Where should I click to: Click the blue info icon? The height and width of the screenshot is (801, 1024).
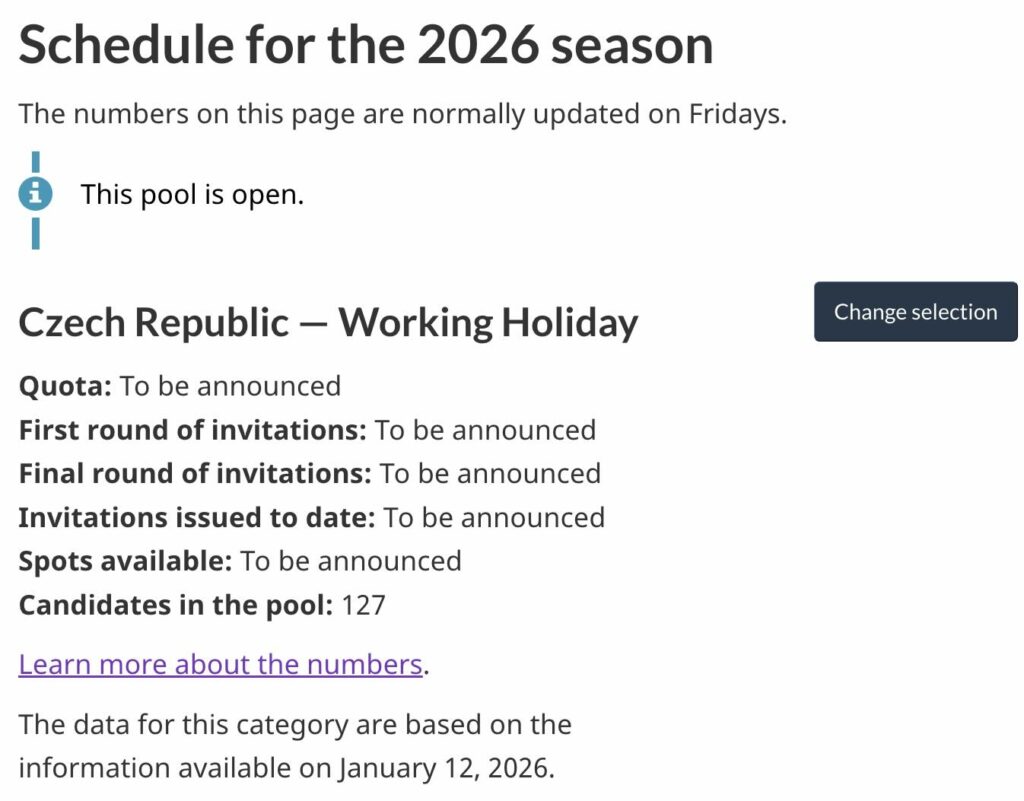click(x=35, y=194)
